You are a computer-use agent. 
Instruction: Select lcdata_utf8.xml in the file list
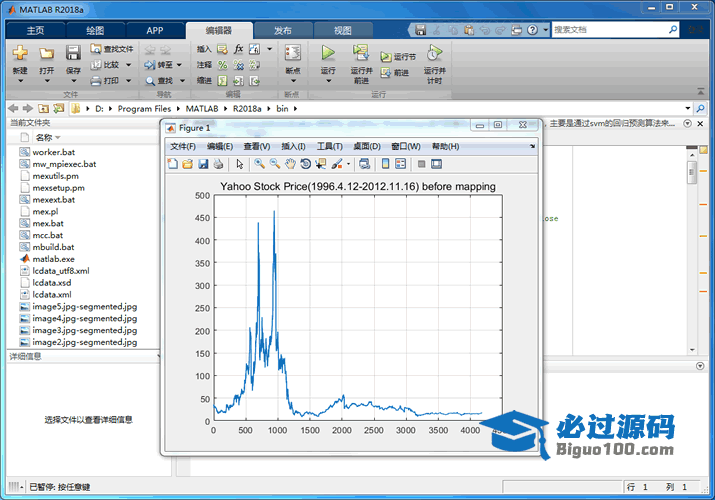tap(61, 271)
